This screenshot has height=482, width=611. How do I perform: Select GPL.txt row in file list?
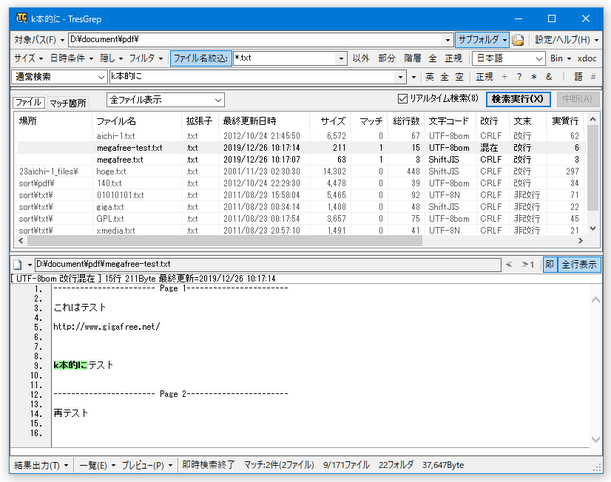click(x=300, y=219)
